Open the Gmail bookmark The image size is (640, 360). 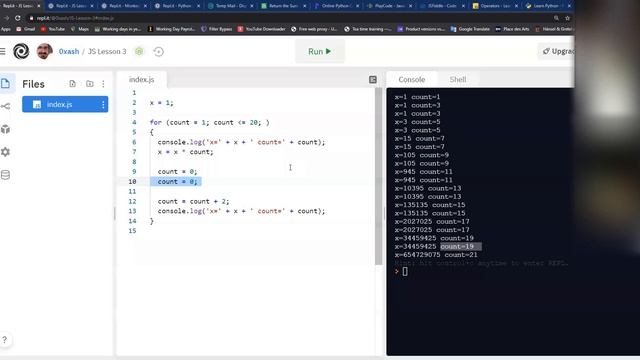(x=25, y=29)
